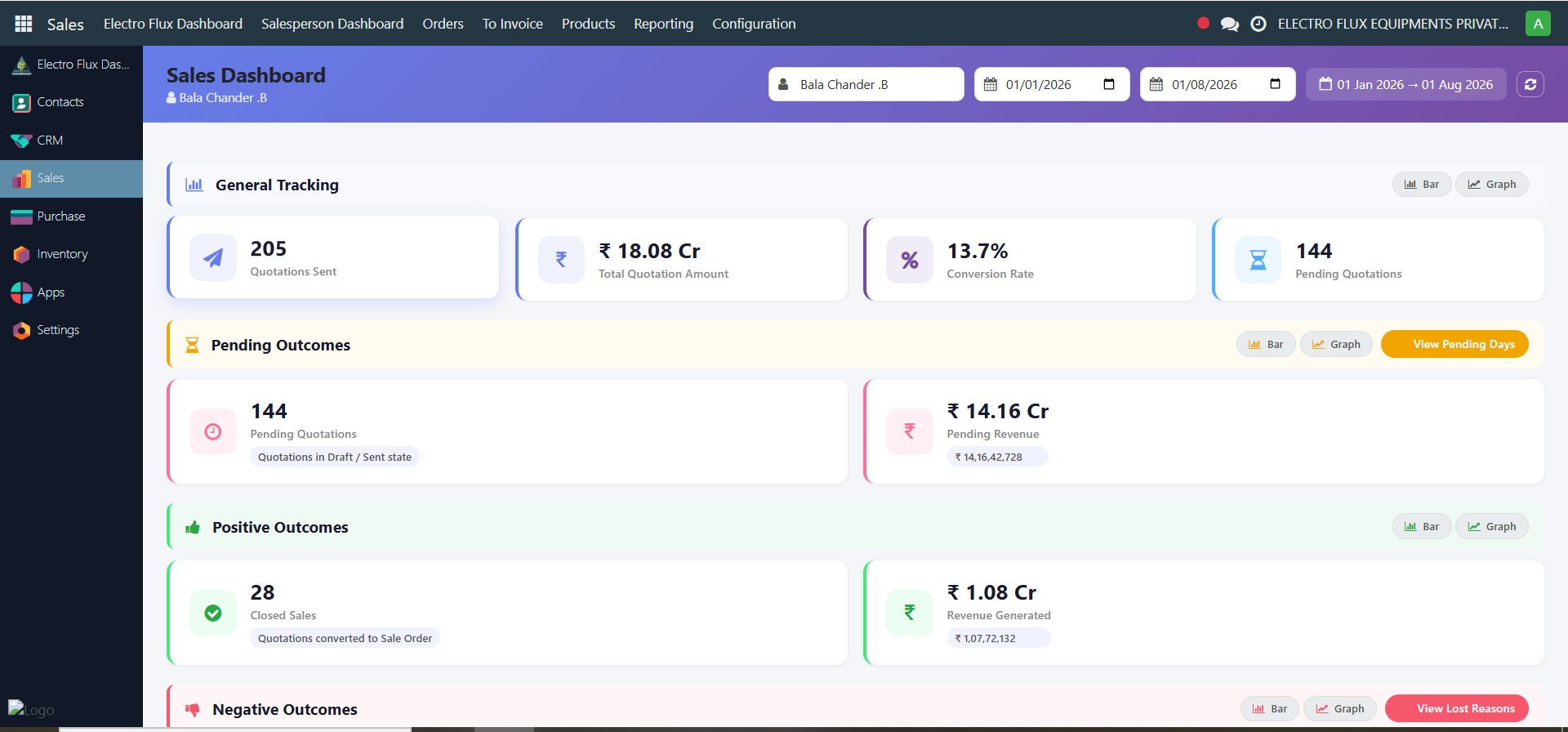Screen dimensions: 1568x732
Task: Open the activities clock icon
Action: (1258, 24)
